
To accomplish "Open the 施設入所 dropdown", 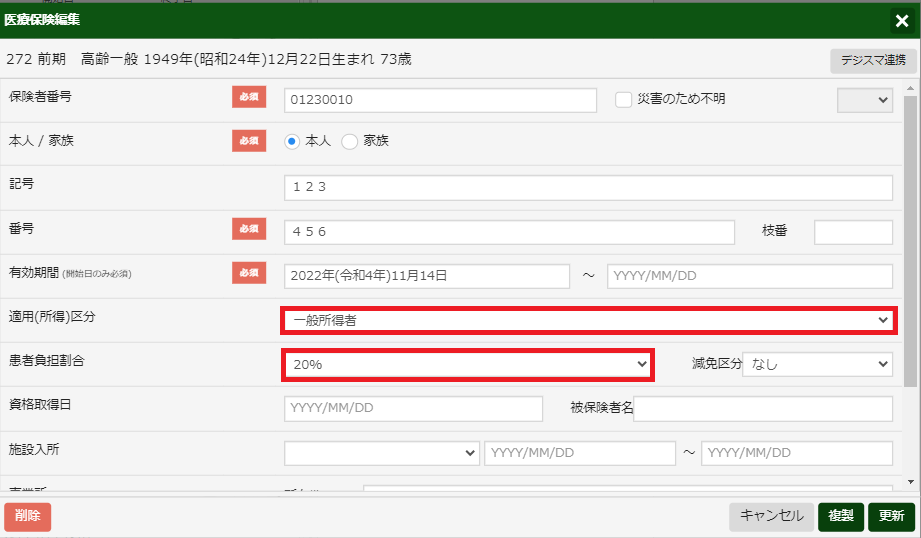I will [382, 453].
